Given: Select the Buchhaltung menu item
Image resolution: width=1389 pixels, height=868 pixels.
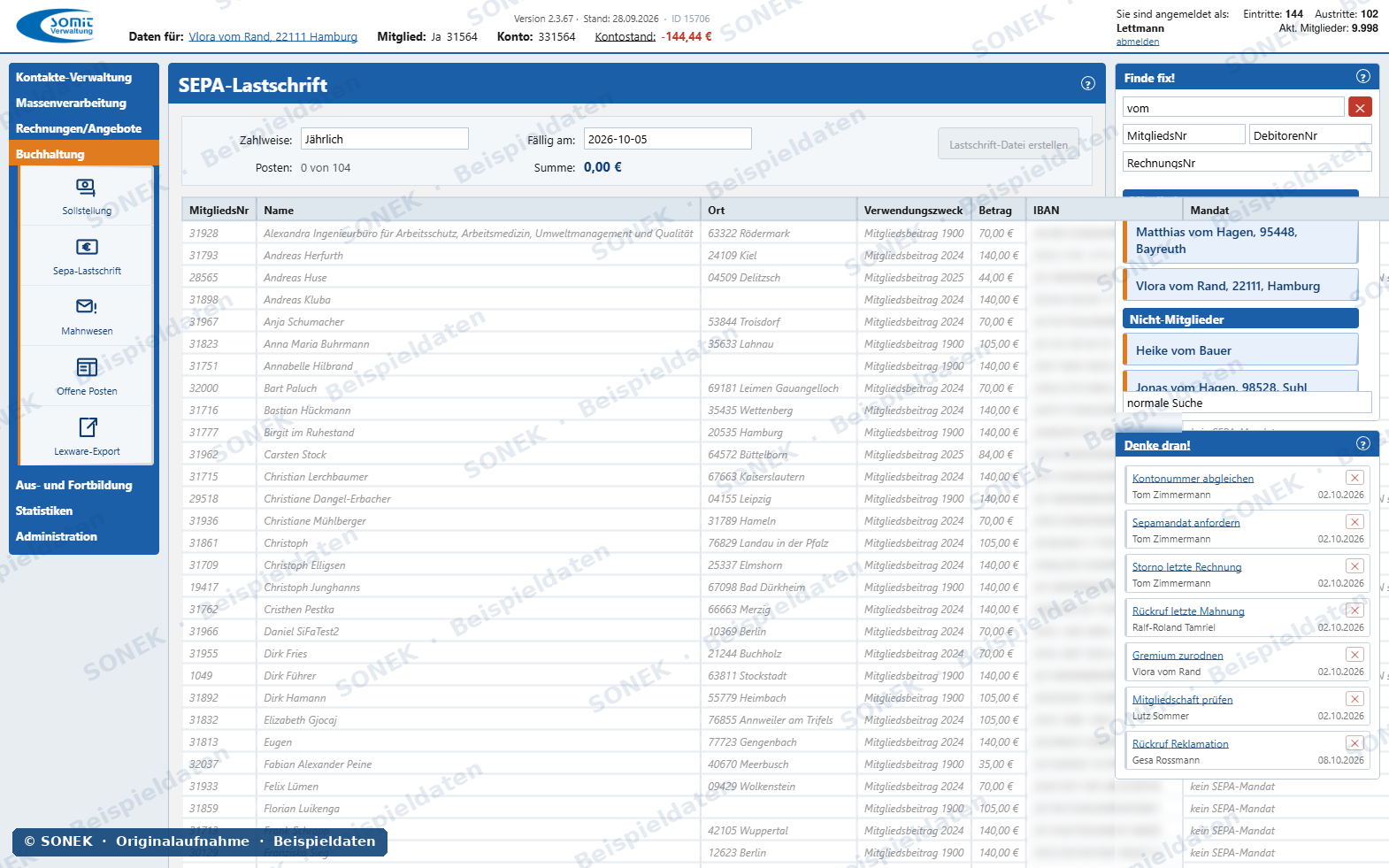Looking at the screenshot, I should (x=84, y=154).
